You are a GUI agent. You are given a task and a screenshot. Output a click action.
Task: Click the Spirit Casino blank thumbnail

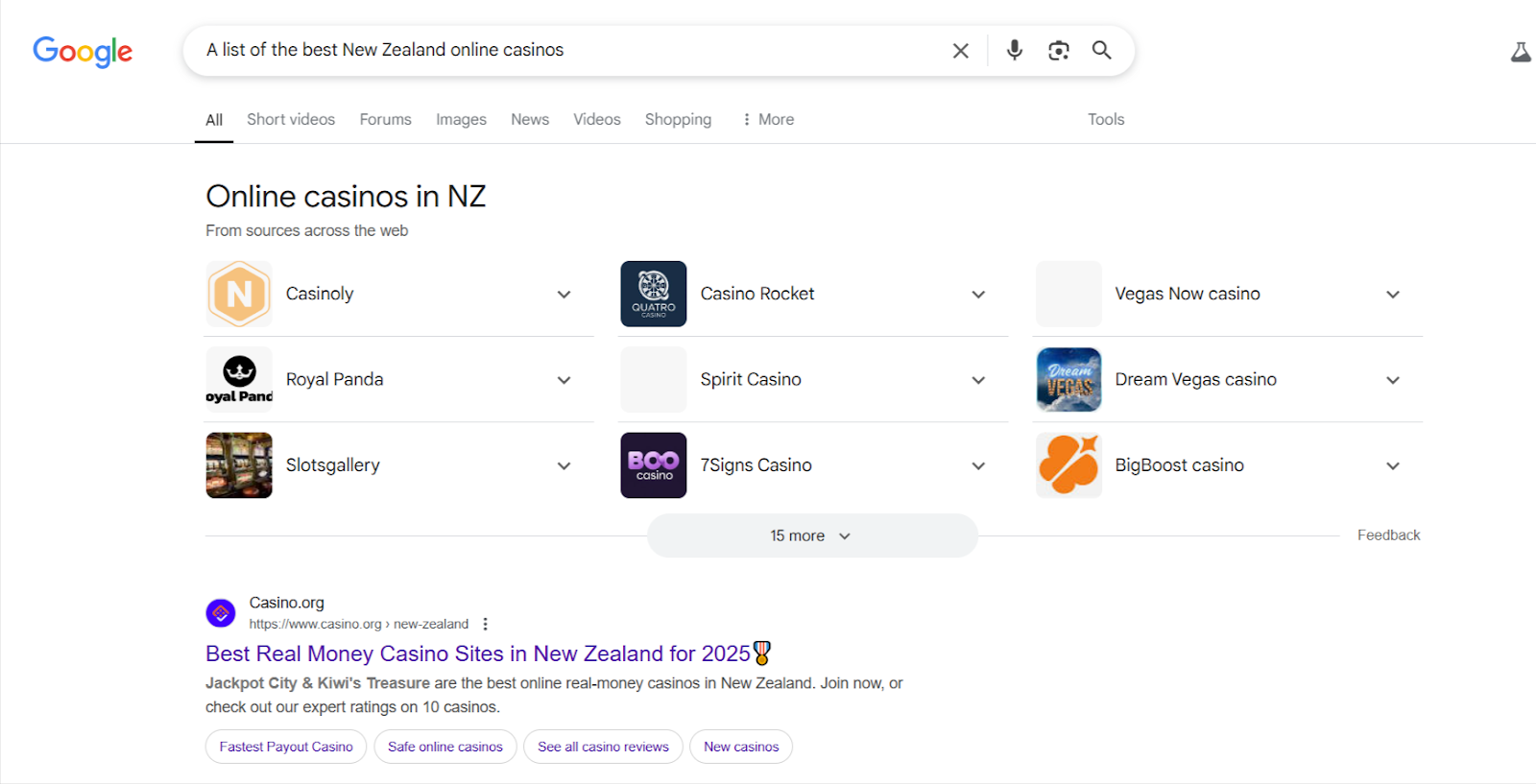(x=654, y=379)
